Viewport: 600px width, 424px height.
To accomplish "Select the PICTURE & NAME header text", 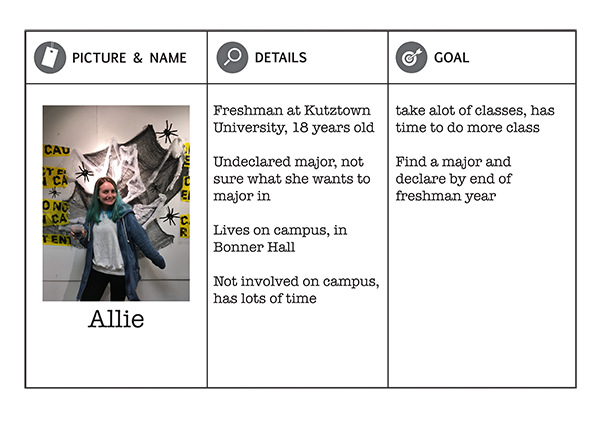I will click(129, 58).
